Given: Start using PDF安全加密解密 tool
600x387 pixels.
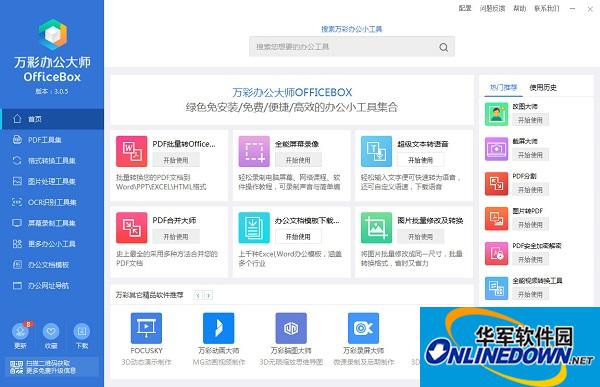Looking at the screenshot, I should (x=530, y=260).
